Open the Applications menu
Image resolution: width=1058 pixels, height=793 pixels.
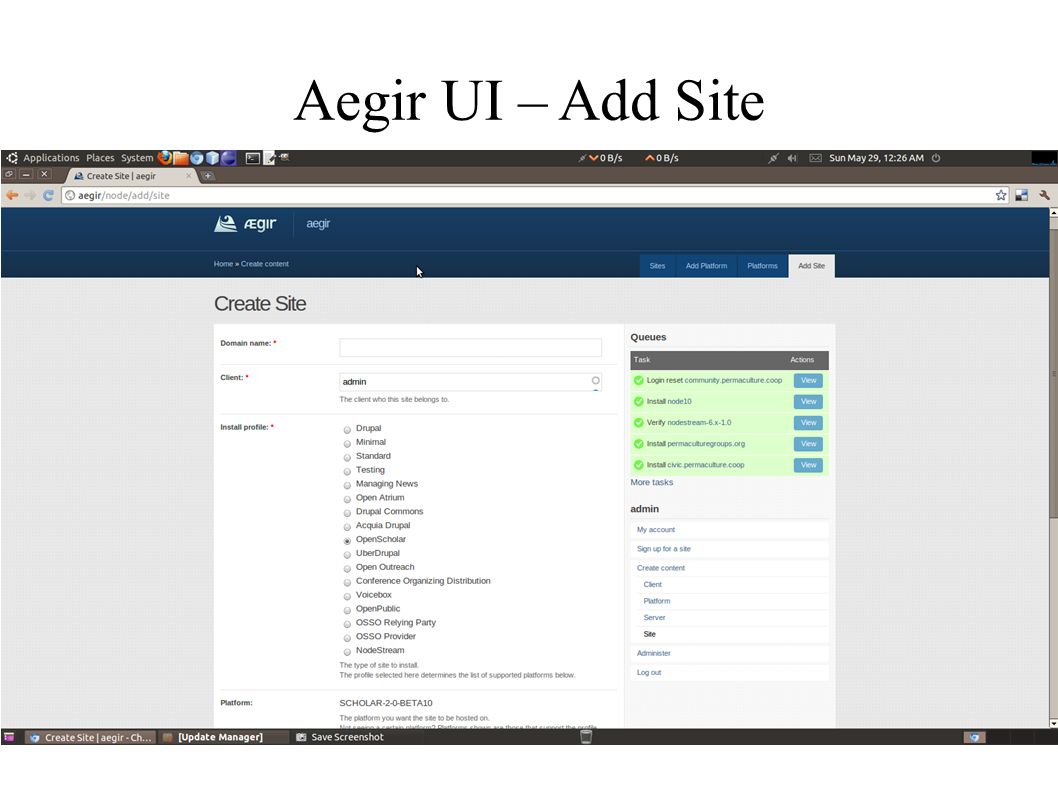51,158
